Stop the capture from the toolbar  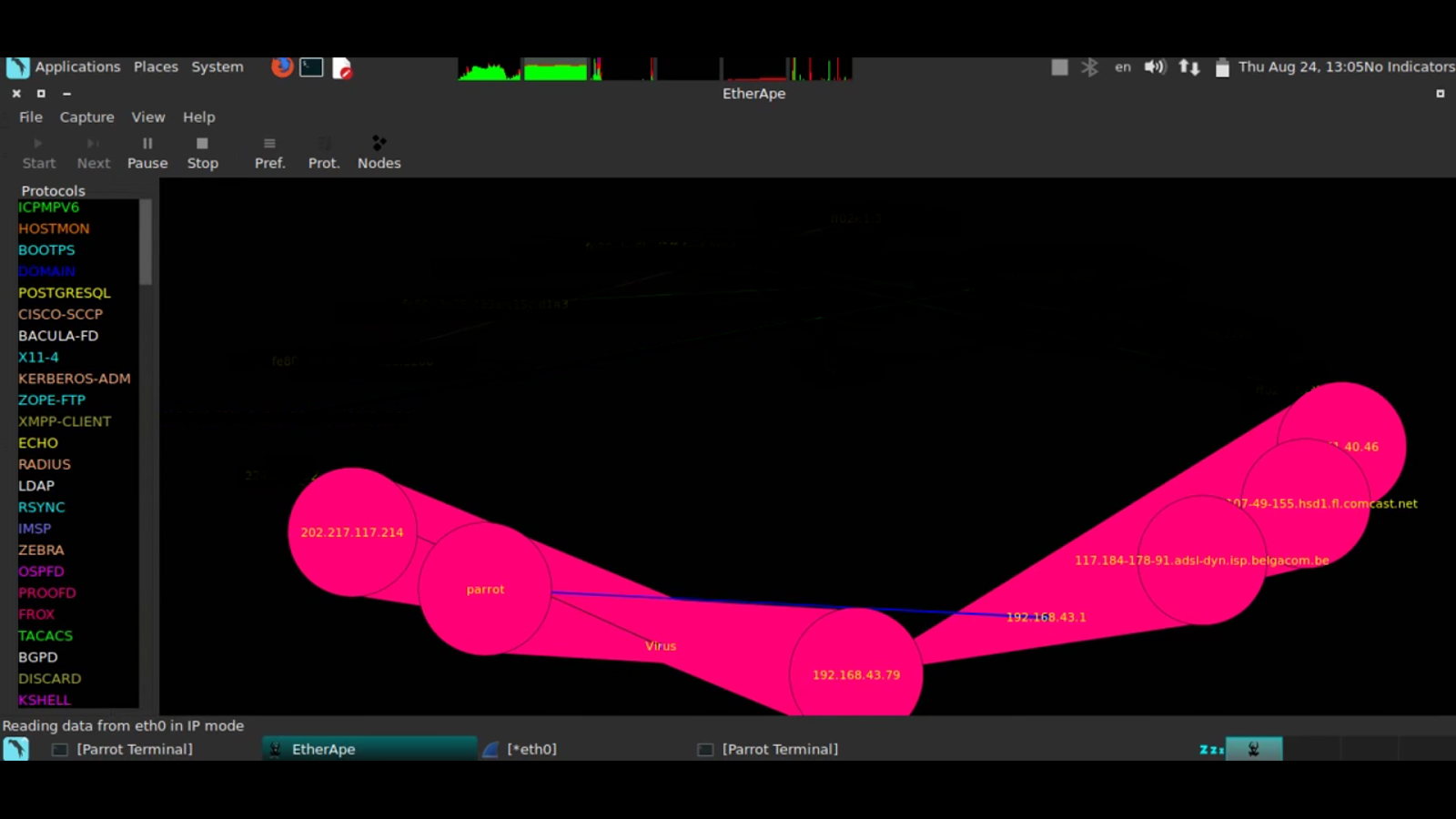[x=202, y=153]
